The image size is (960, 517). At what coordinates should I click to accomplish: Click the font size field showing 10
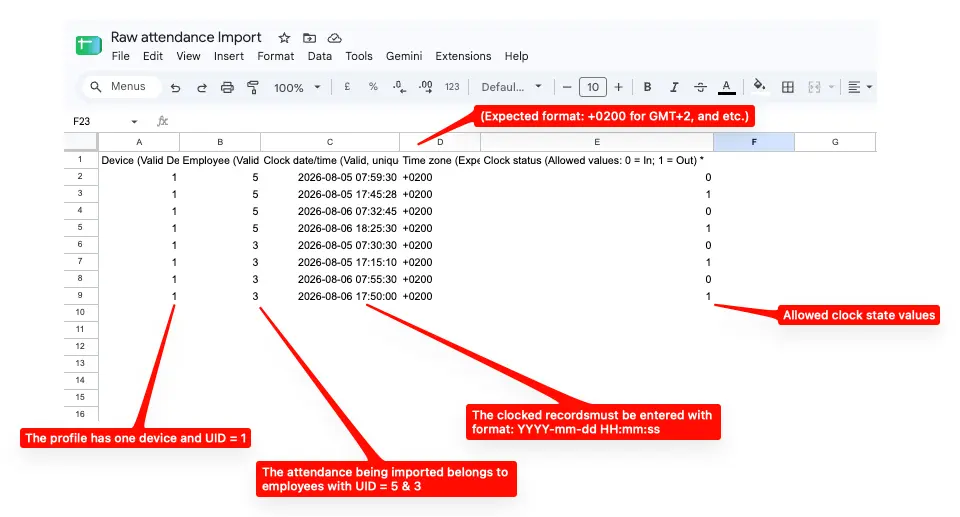tap(593, 87)
